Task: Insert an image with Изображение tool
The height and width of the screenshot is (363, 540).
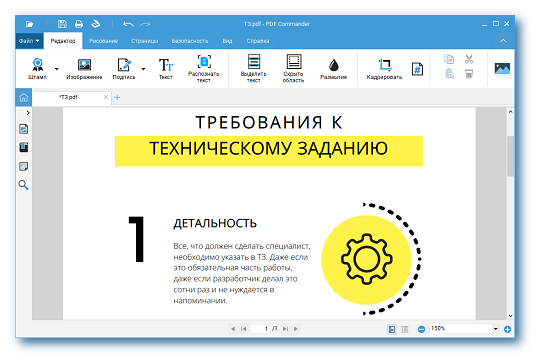Action: 84,69
